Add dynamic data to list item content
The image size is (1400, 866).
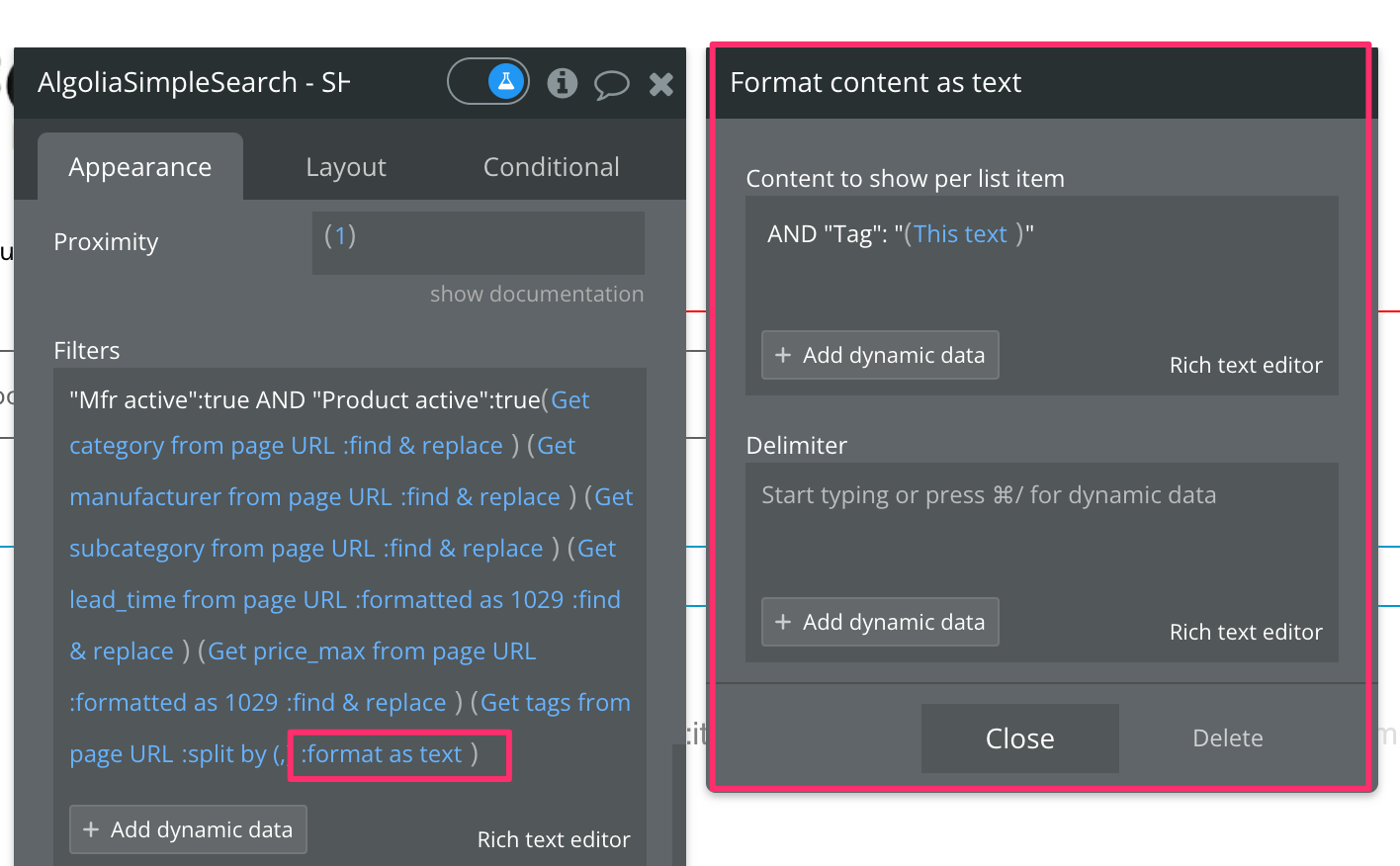coord(880,355)
